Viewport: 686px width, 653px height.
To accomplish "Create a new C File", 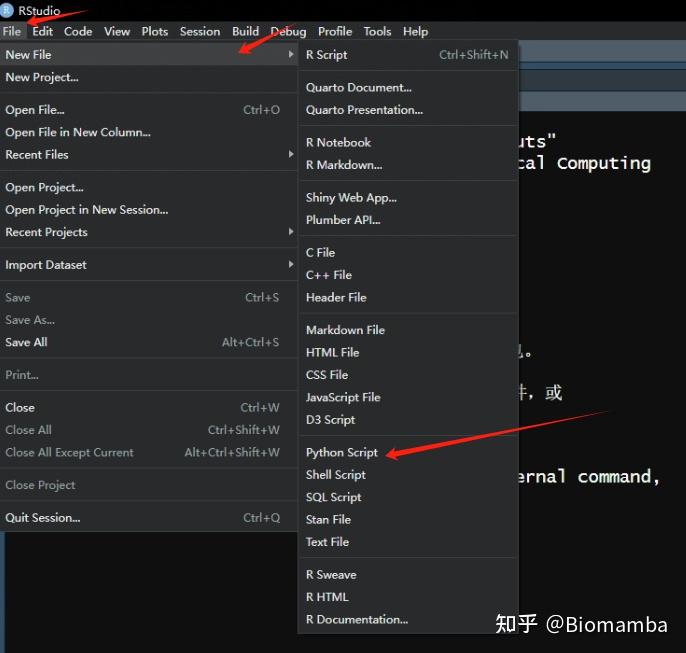I will (x=408, y=253).
